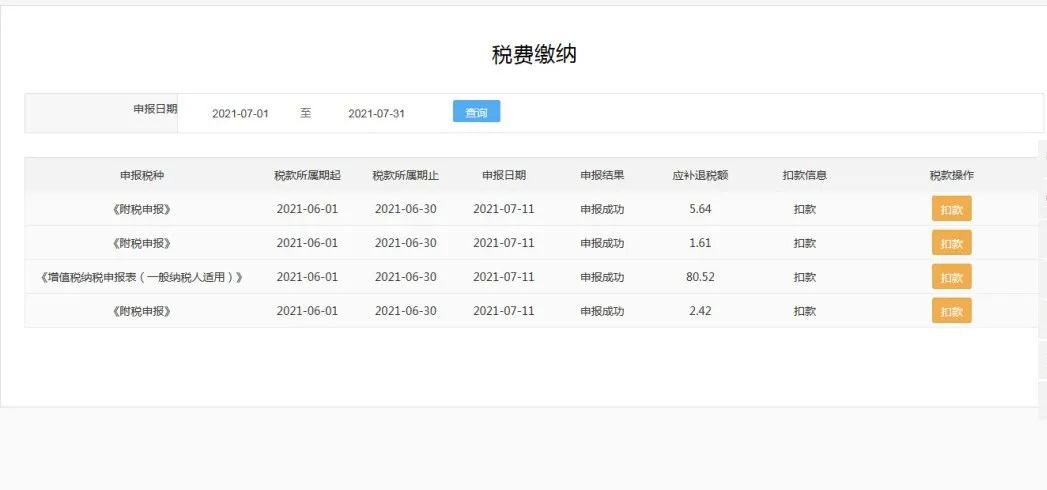Select the amount 5.64
Screen dimensions: 1047x490
[700, 209]
